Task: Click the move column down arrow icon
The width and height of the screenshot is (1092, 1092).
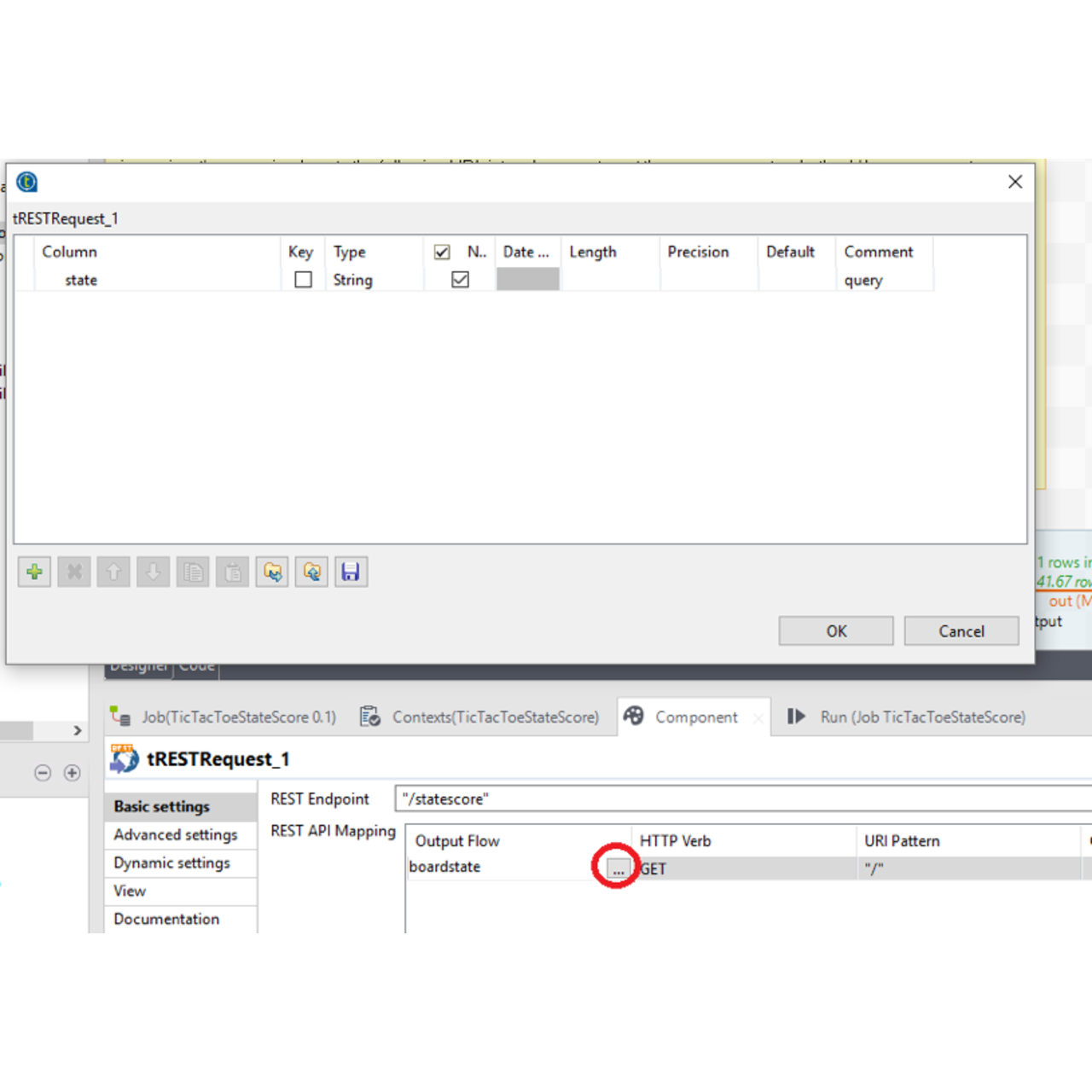Action: pos(153,572)
